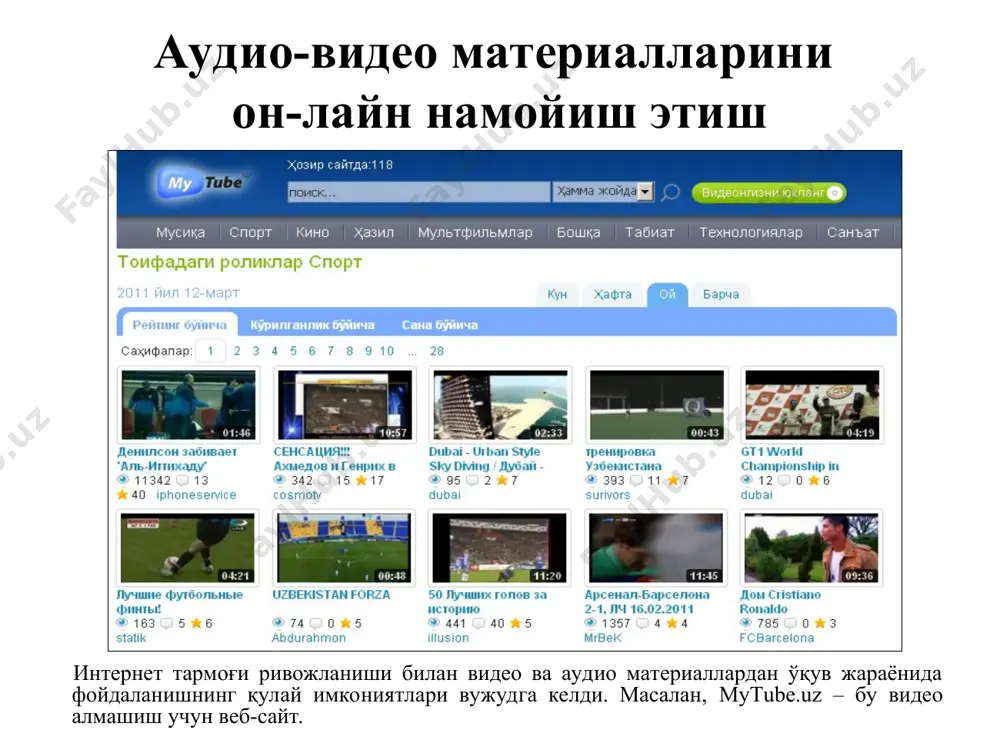This screenshot has width=1000, height=750.
Task: Go to page 2
Action: click(x=237, y=351)
